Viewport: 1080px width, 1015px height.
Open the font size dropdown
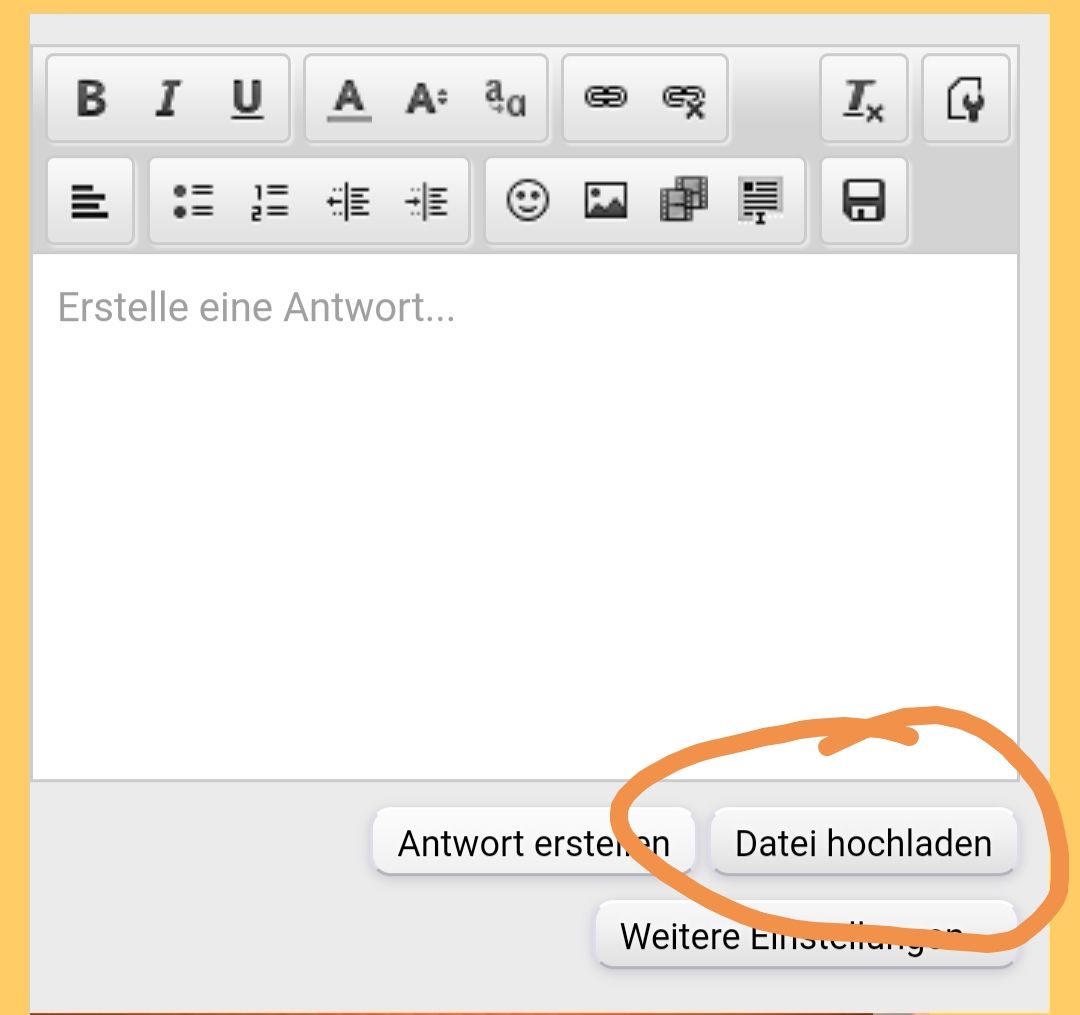[x=427, y=98]
